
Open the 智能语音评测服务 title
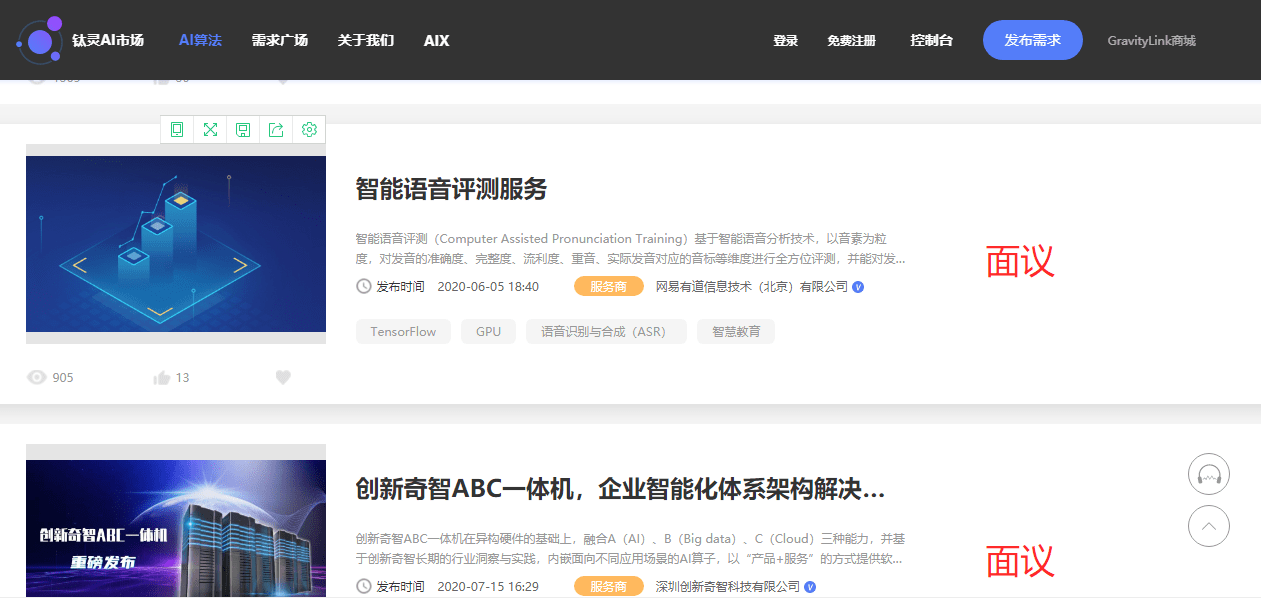(452, 189)
